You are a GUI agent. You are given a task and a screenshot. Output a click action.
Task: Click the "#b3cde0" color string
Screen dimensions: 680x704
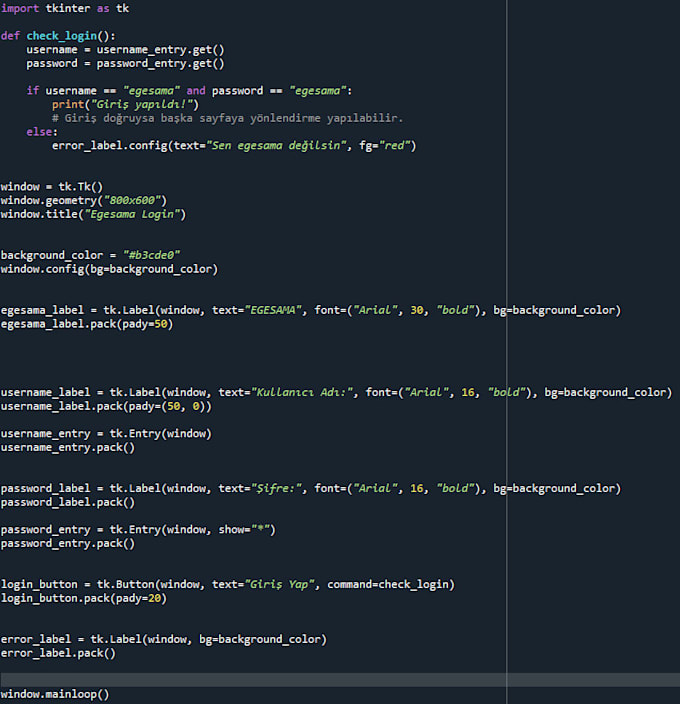tap(151, 255)
